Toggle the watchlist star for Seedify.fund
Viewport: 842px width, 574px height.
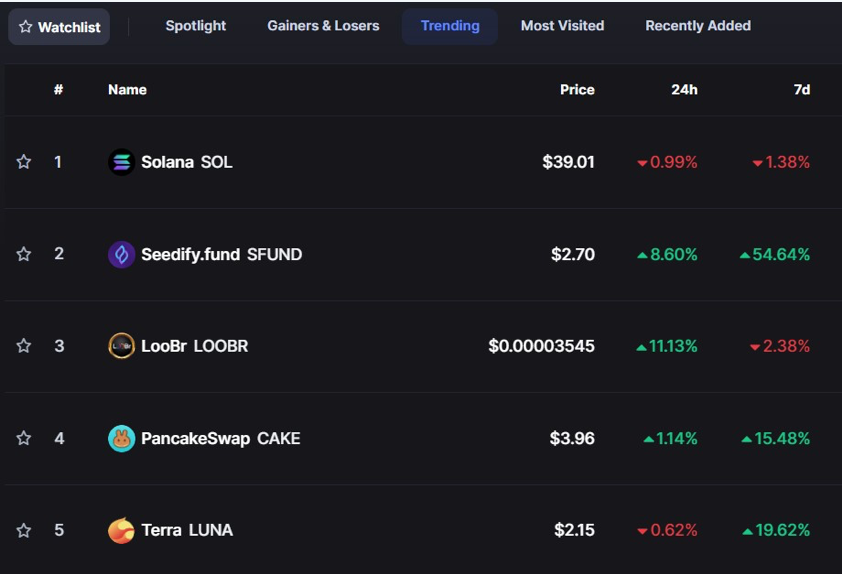click(24, 254)
